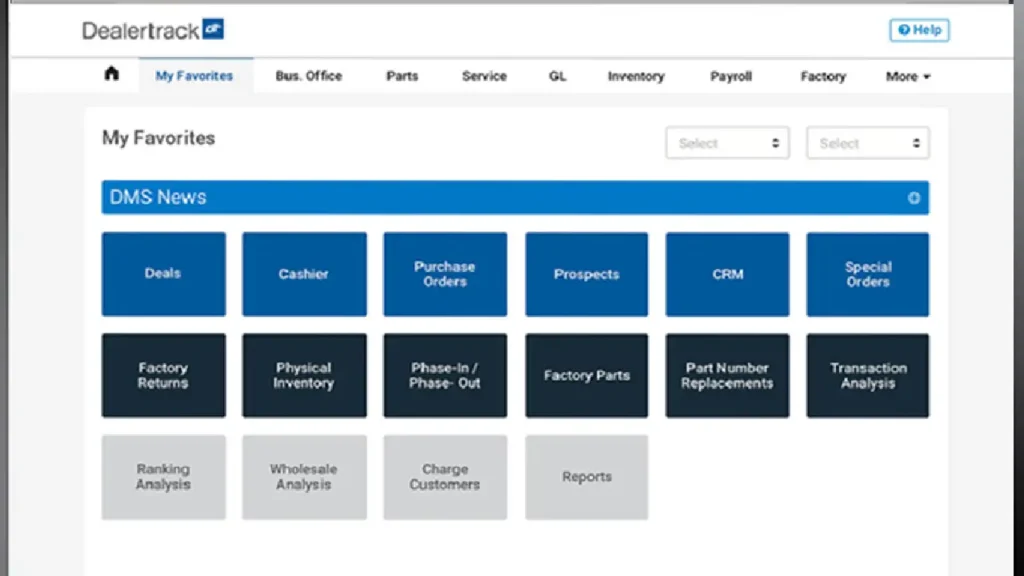Switch to the Parts tab
Screen dimensions: 1024x576
point(402,76)
